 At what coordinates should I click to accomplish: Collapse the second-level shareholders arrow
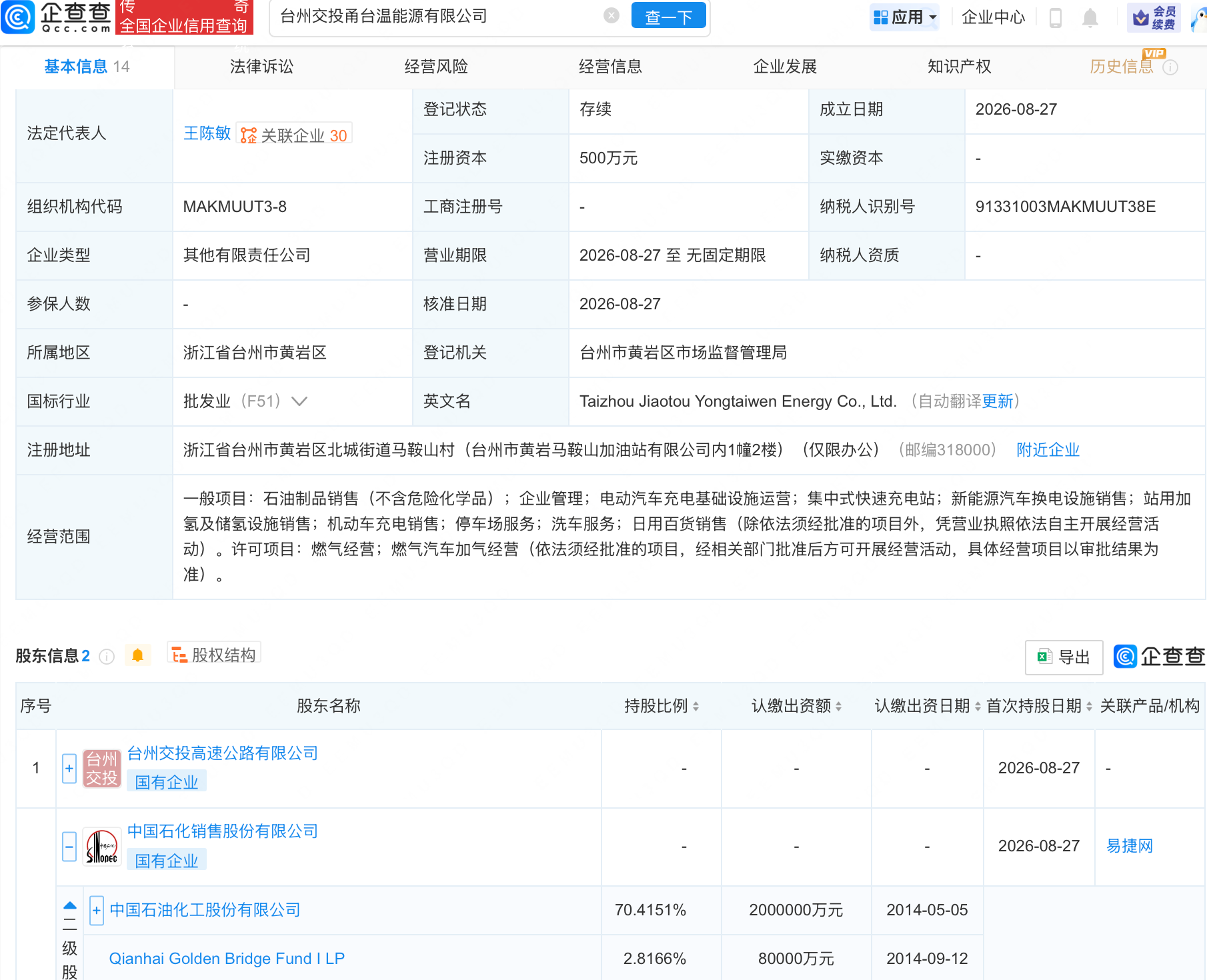[x=70, y=905]
